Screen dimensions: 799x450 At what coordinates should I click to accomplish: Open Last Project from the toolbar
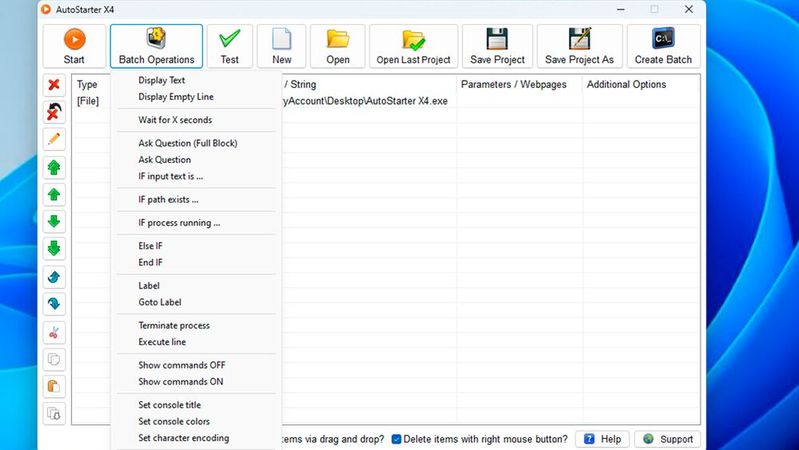[413, 46]
